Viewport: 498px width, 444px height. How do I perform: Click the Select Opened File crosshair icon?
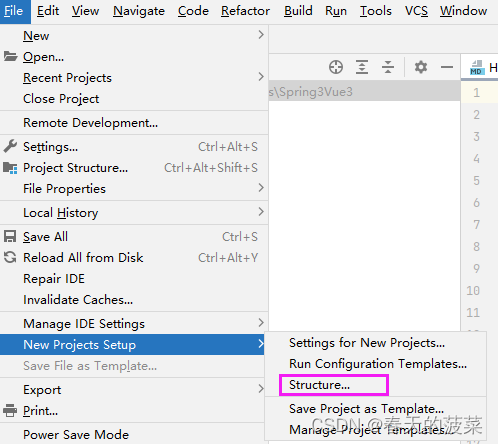[336, 67]
